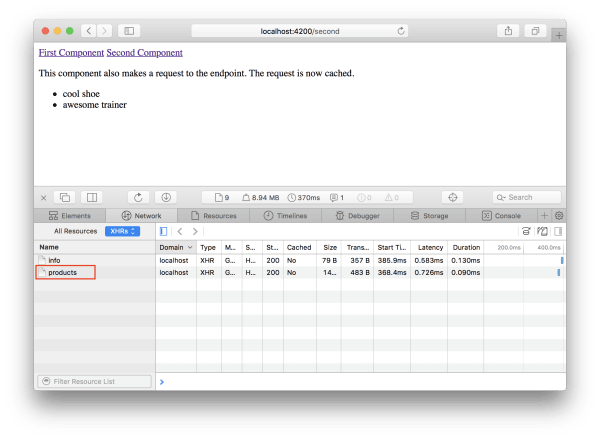Select All Resources filter
Screen dimensions: 600x439
75,231
